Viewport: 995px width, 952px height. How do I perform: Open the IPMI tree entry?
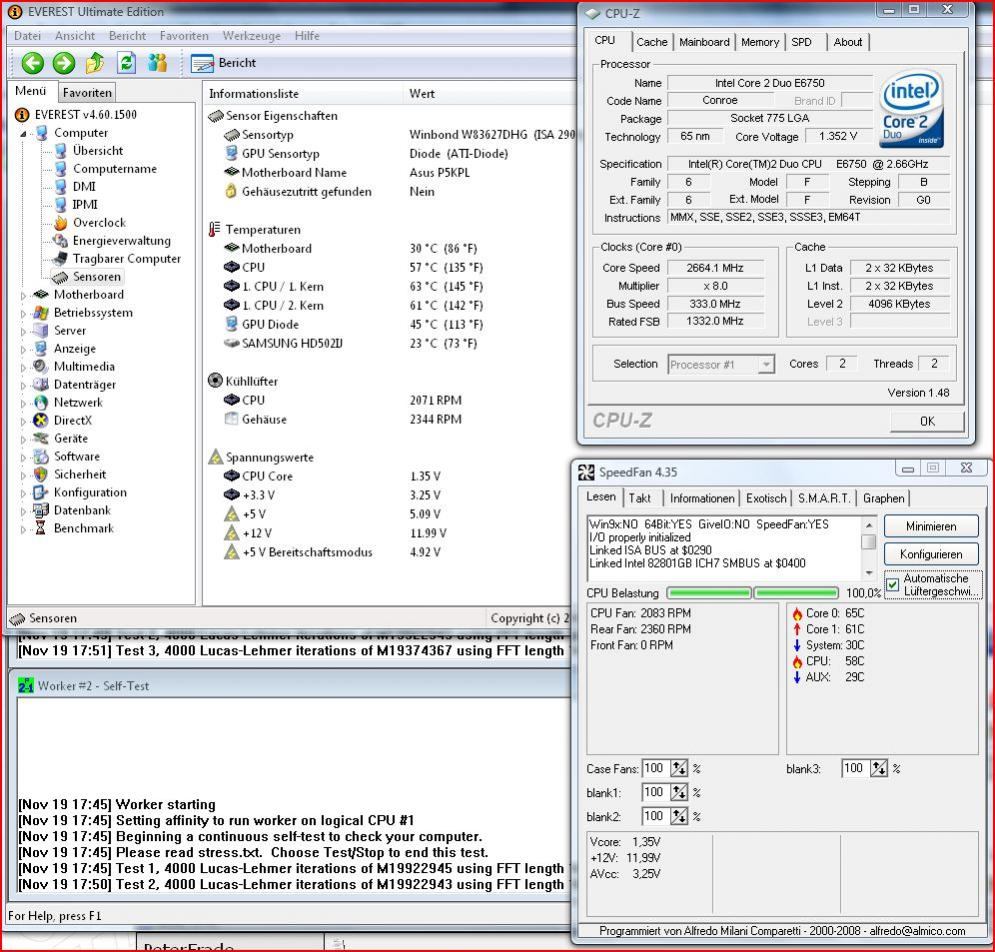coord(85,204)
